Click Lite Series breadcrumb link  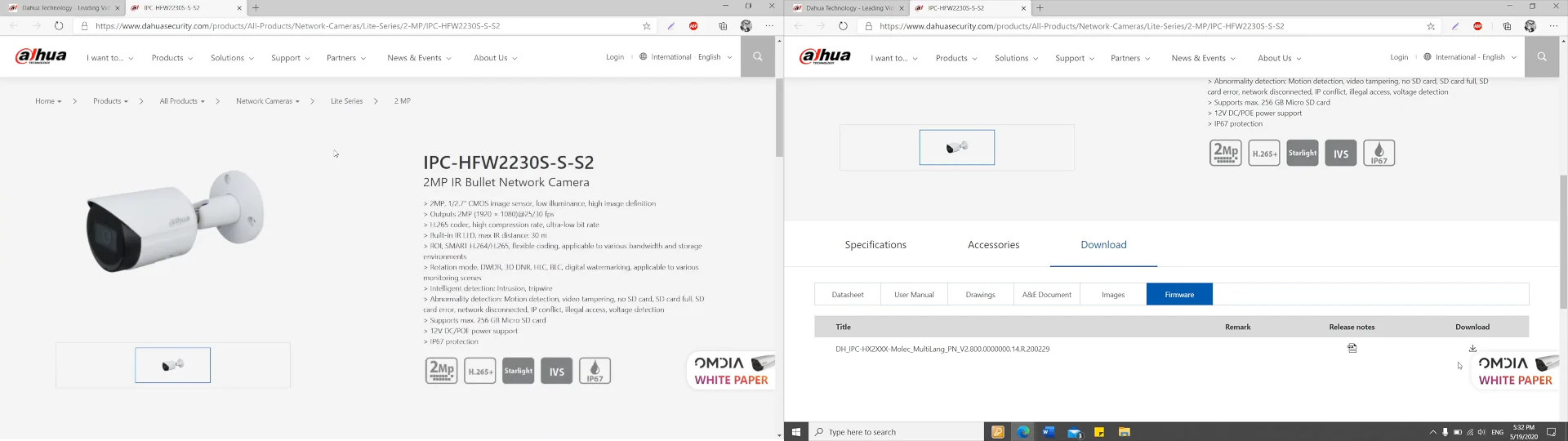346,101
